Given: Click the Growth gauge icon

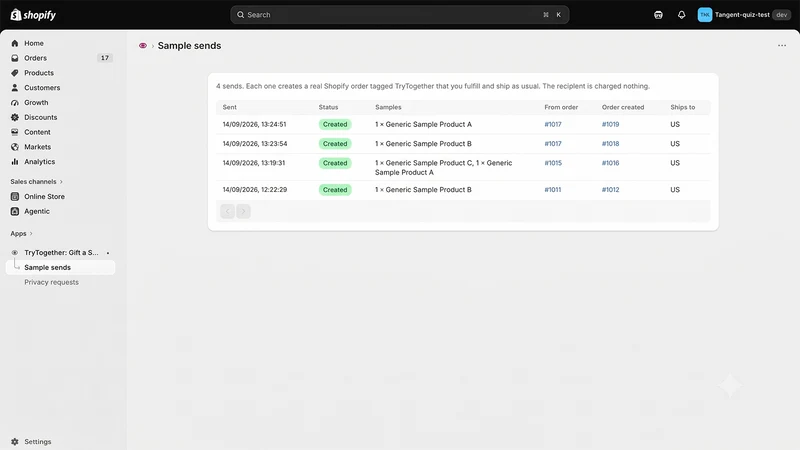Looking at the screenshot, I should point(15,103).
